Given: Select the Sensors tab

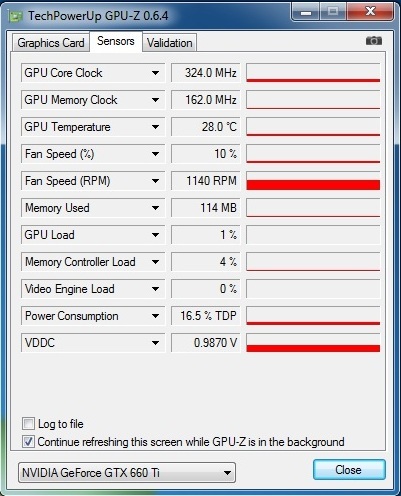Looking at the screenshot, I should [x=116, y=41].
